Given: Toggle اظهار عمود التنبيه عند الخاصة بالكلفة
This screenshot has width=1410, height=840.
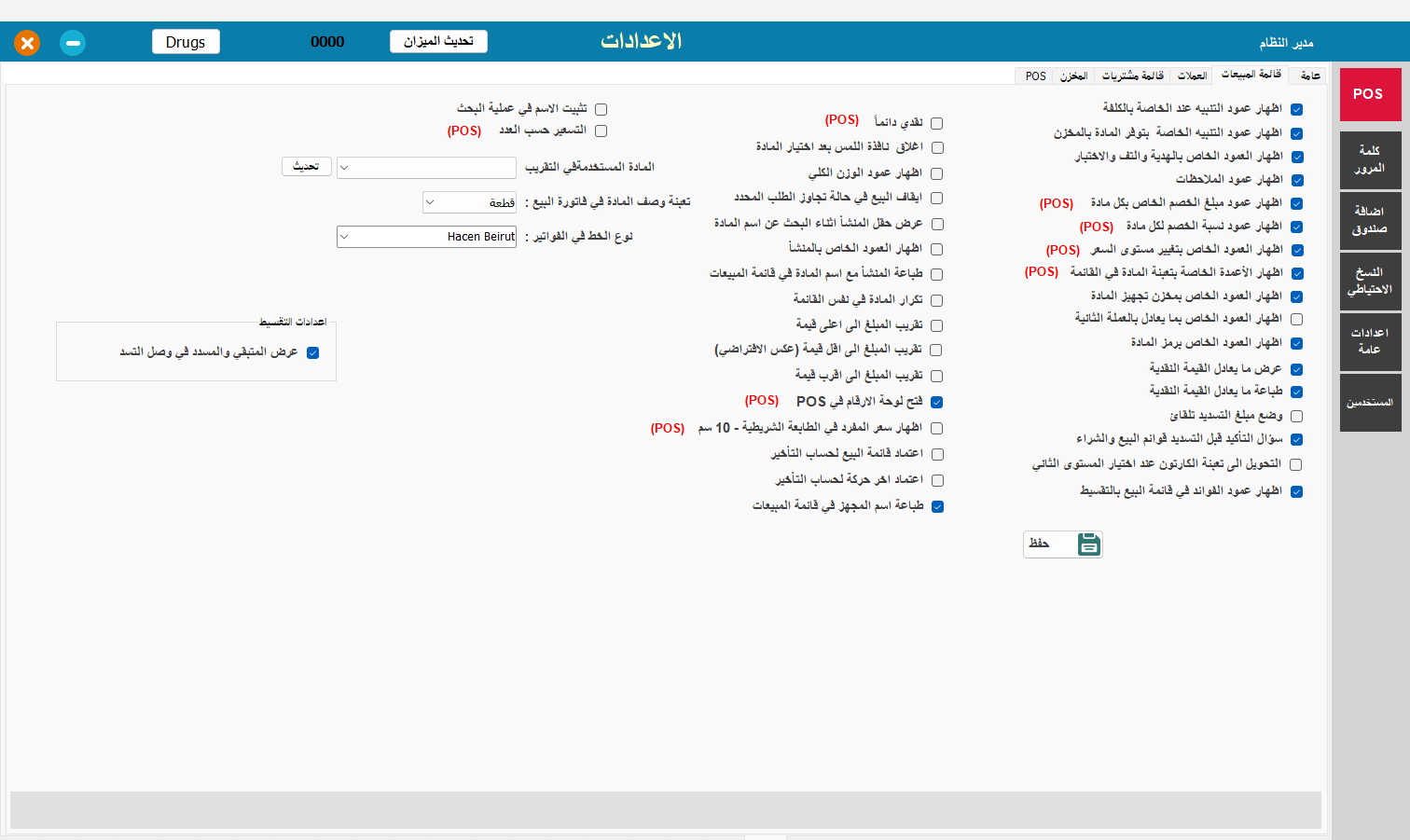Looking at the screenshot, I should [1296, 109].
